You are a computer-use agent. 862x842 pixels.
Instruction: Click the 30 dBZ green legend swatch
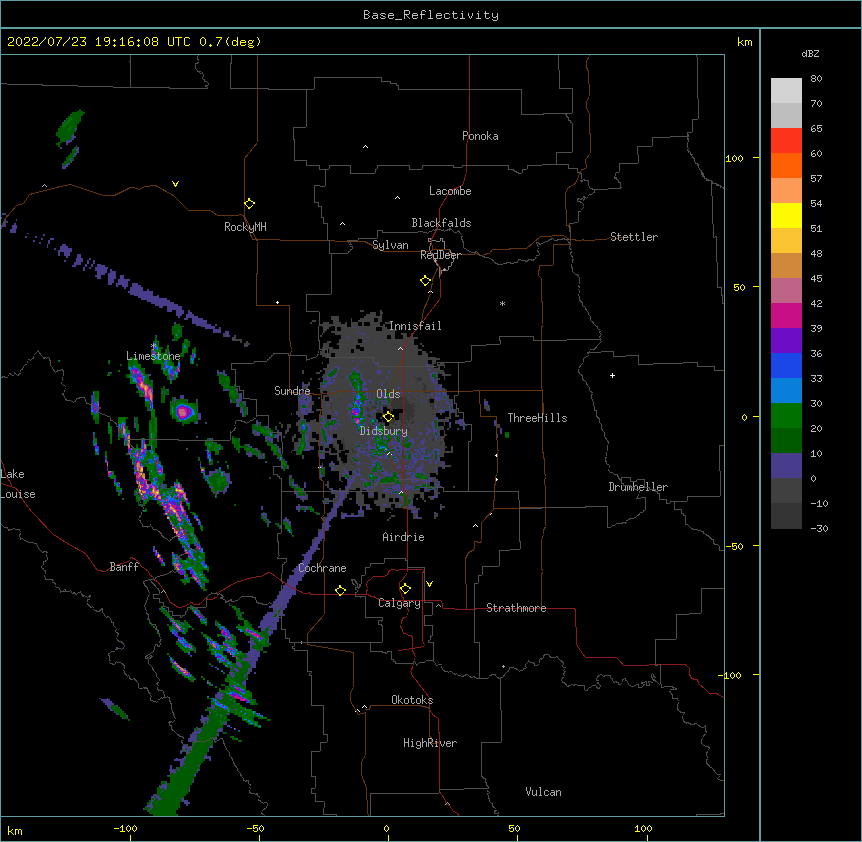coord(786,416)
